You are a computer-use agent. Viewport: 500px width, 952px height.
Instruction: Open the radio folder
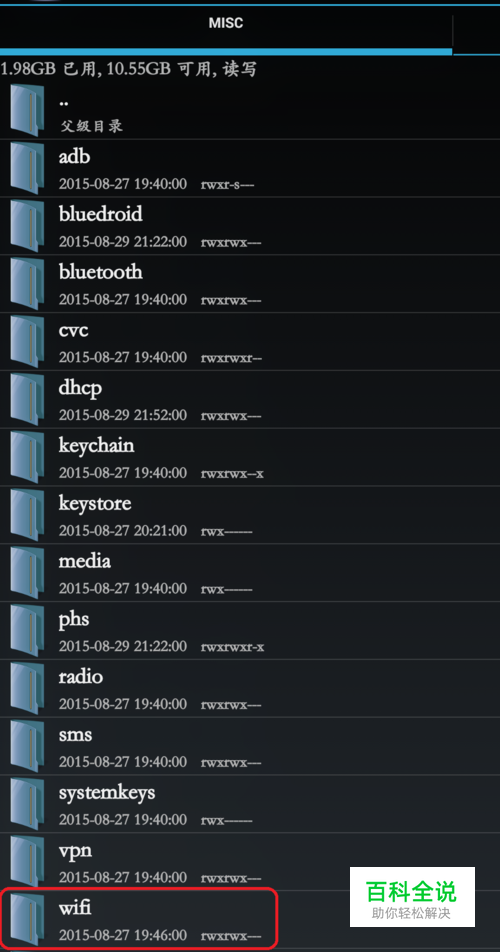pos(250,688)
